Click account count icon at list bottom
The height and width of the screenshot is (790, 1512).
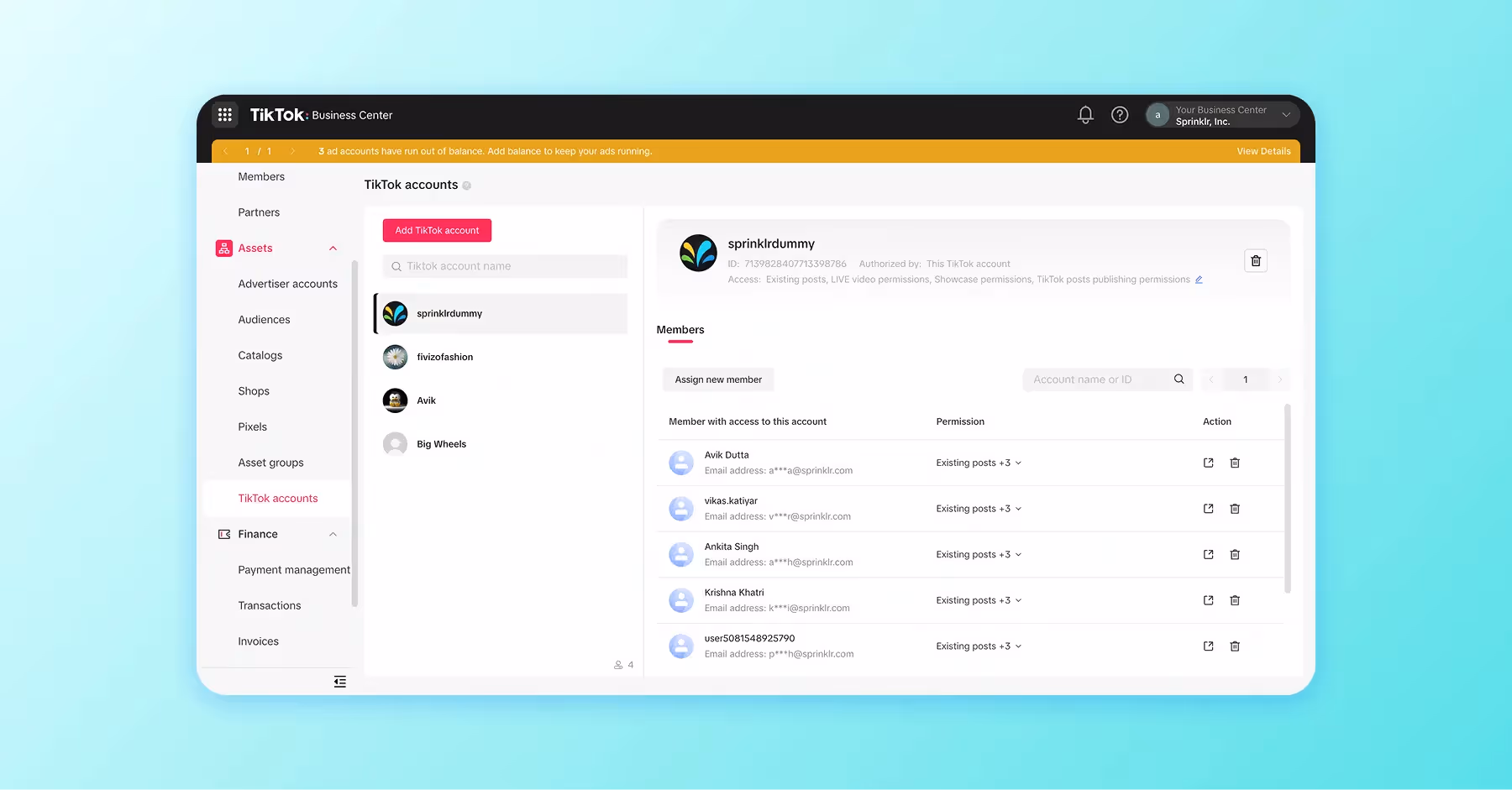tap(618, 665)
